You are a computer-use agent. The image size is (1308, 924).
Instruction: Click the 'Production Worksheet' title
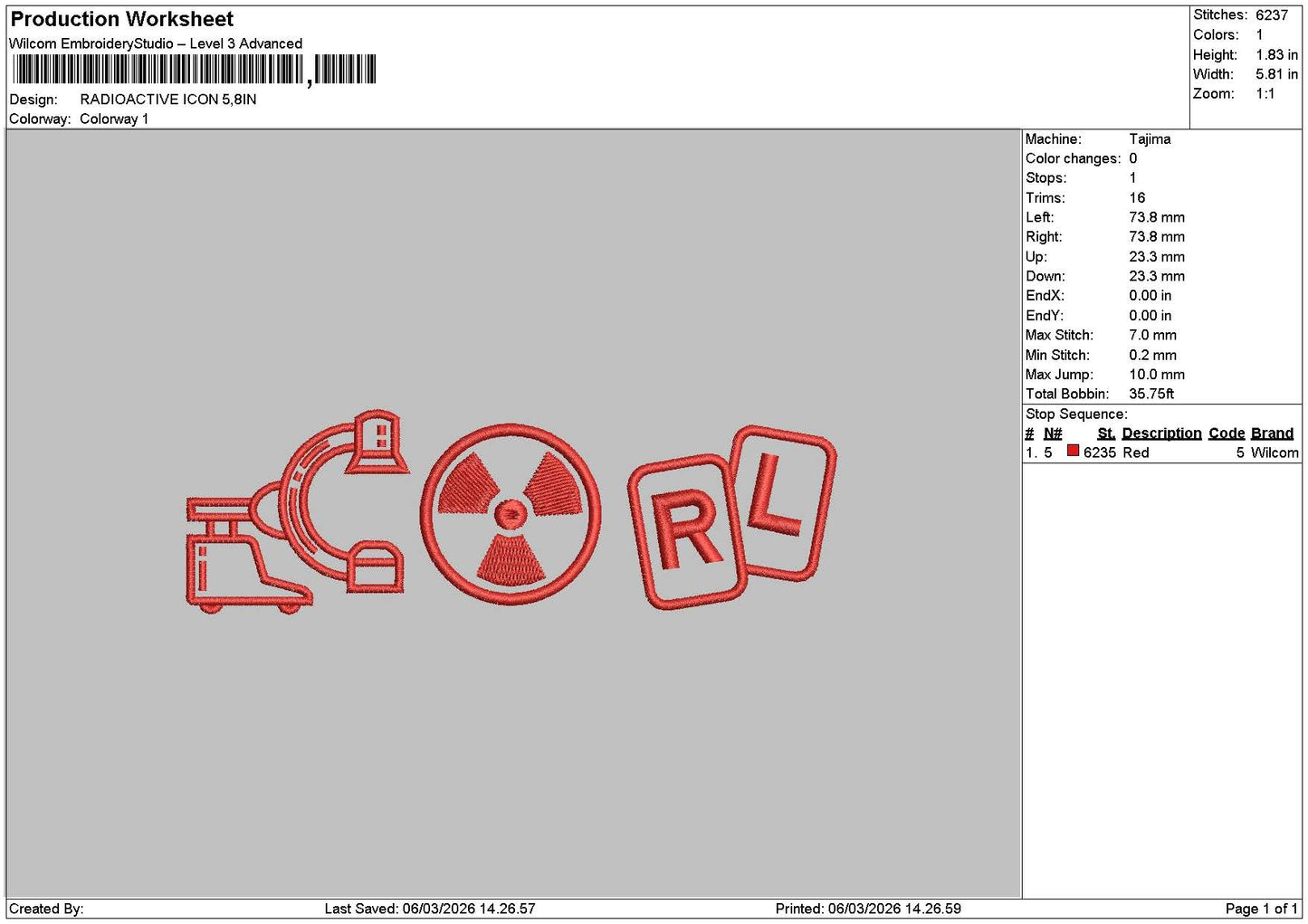coord(121,19)
